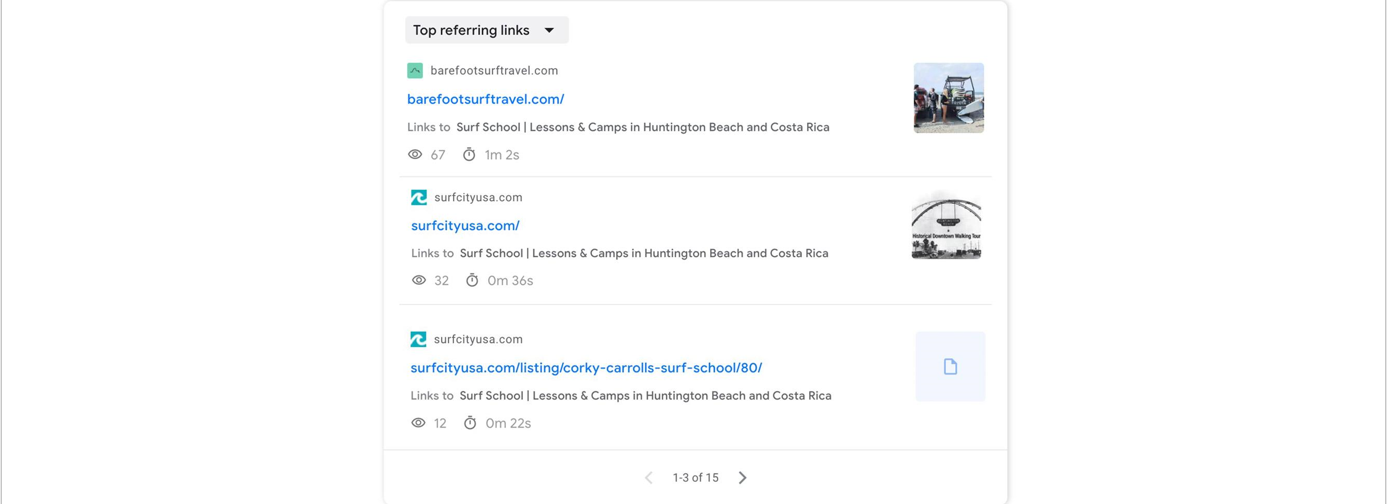1387x504 pixels.
Task: Click the eye icon next to 12 views
Action: 418,423
